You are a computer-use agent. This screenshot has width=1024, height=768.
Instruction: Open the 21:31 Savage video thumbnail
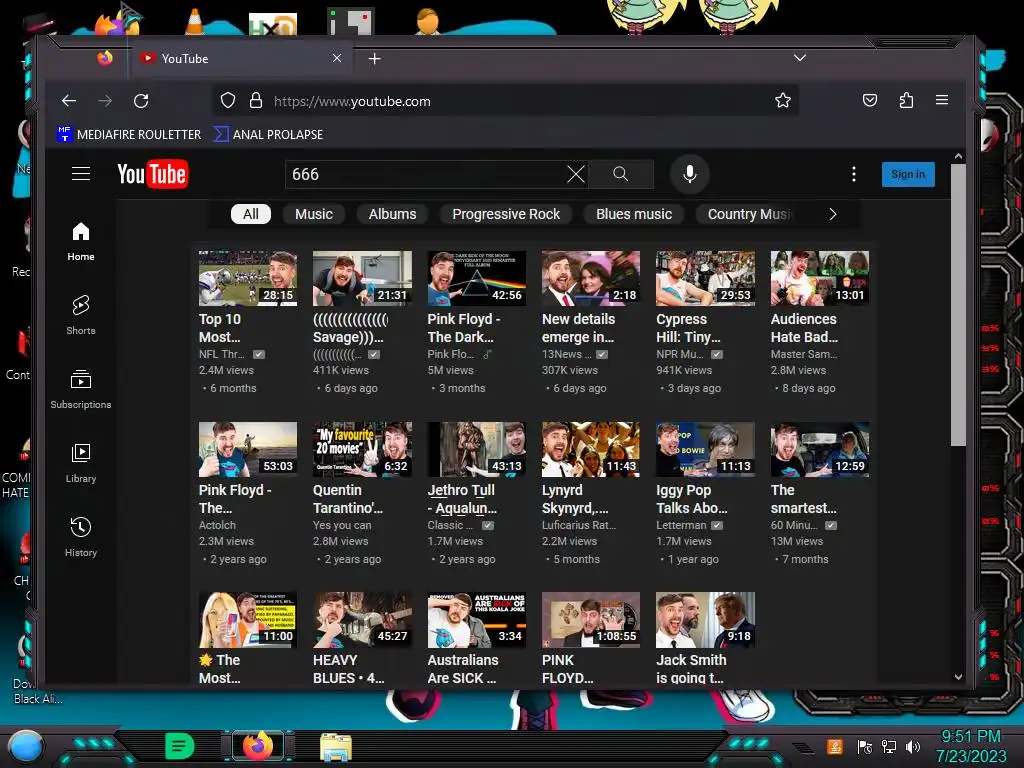(x=362, y=278)
